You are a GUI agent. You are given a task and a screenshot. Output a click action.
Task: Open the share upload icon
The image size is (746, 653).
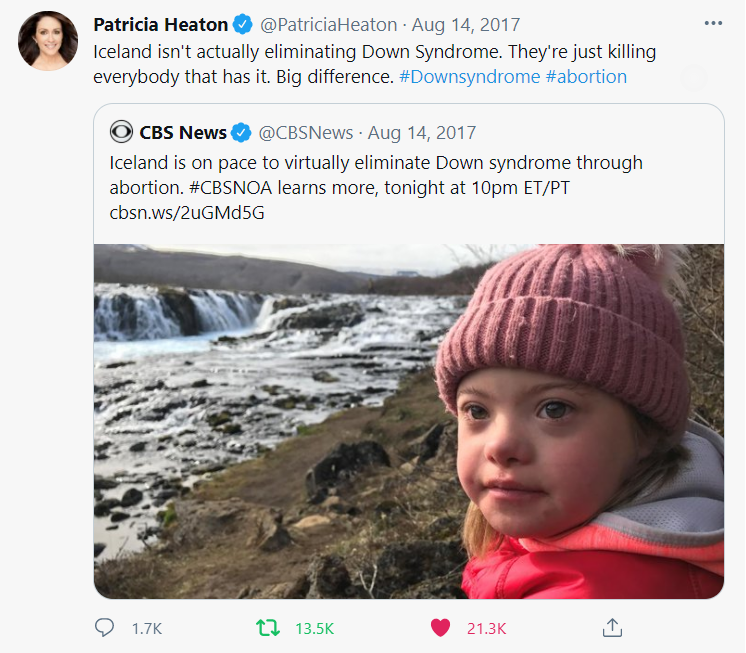point(612,627)
